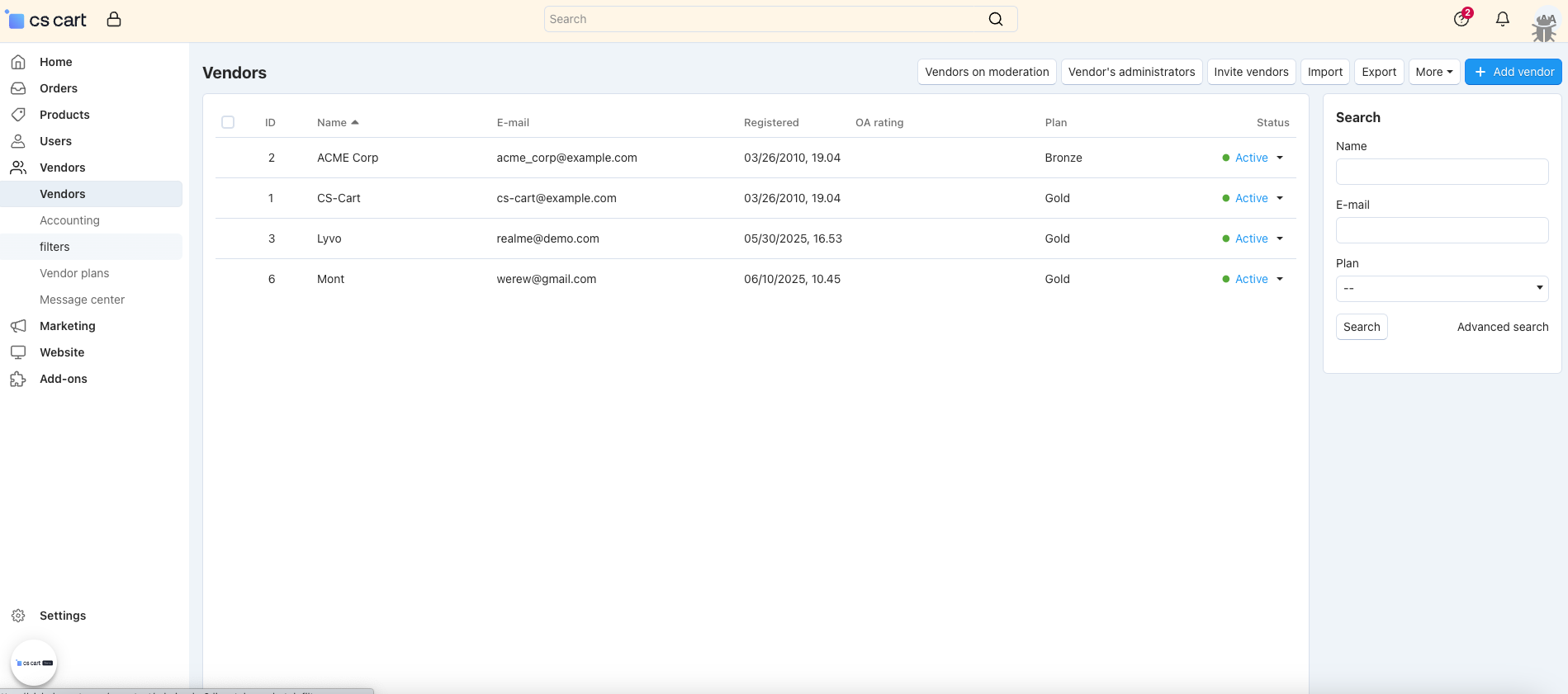Sort by the Registered column

click(x=771, y=122)
